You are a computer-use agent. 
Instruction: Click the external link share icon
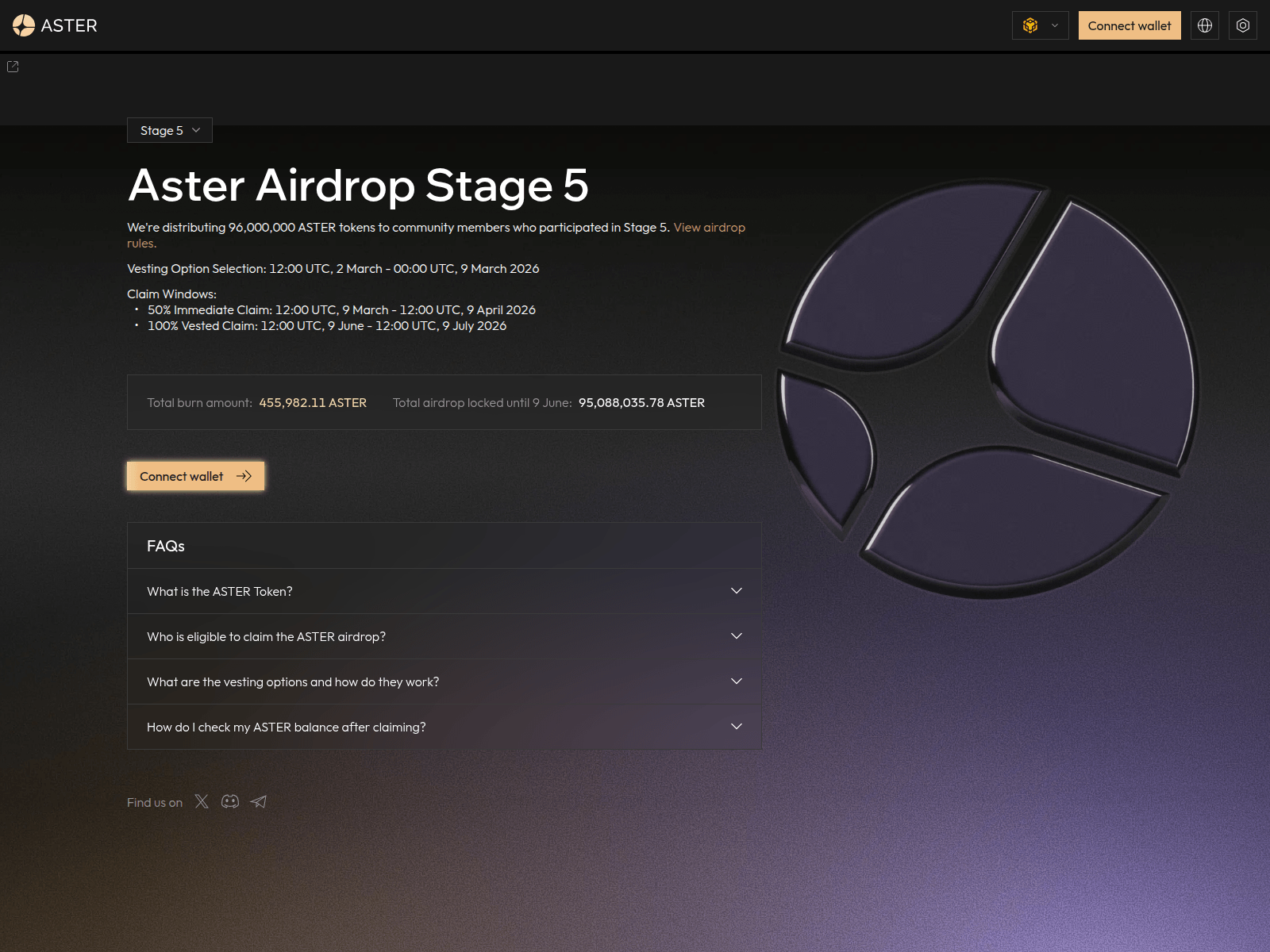coord(13,67)
